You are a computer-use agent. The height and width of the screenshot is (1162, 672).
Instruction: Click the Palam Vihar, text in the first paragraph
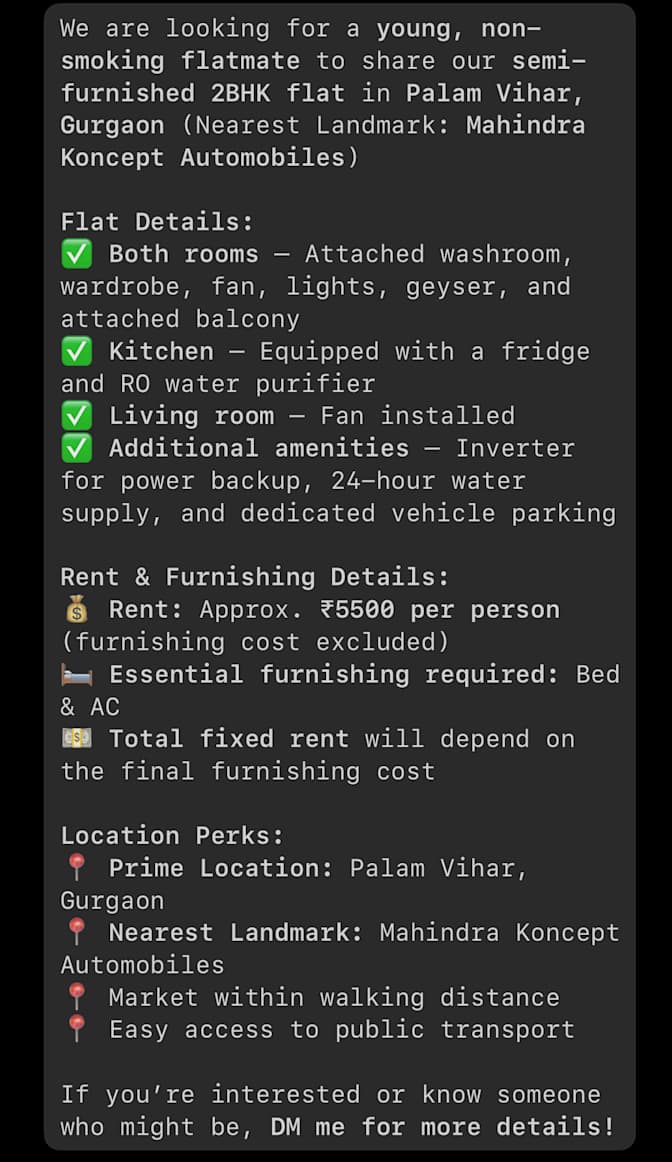click(x=495, y=93)
